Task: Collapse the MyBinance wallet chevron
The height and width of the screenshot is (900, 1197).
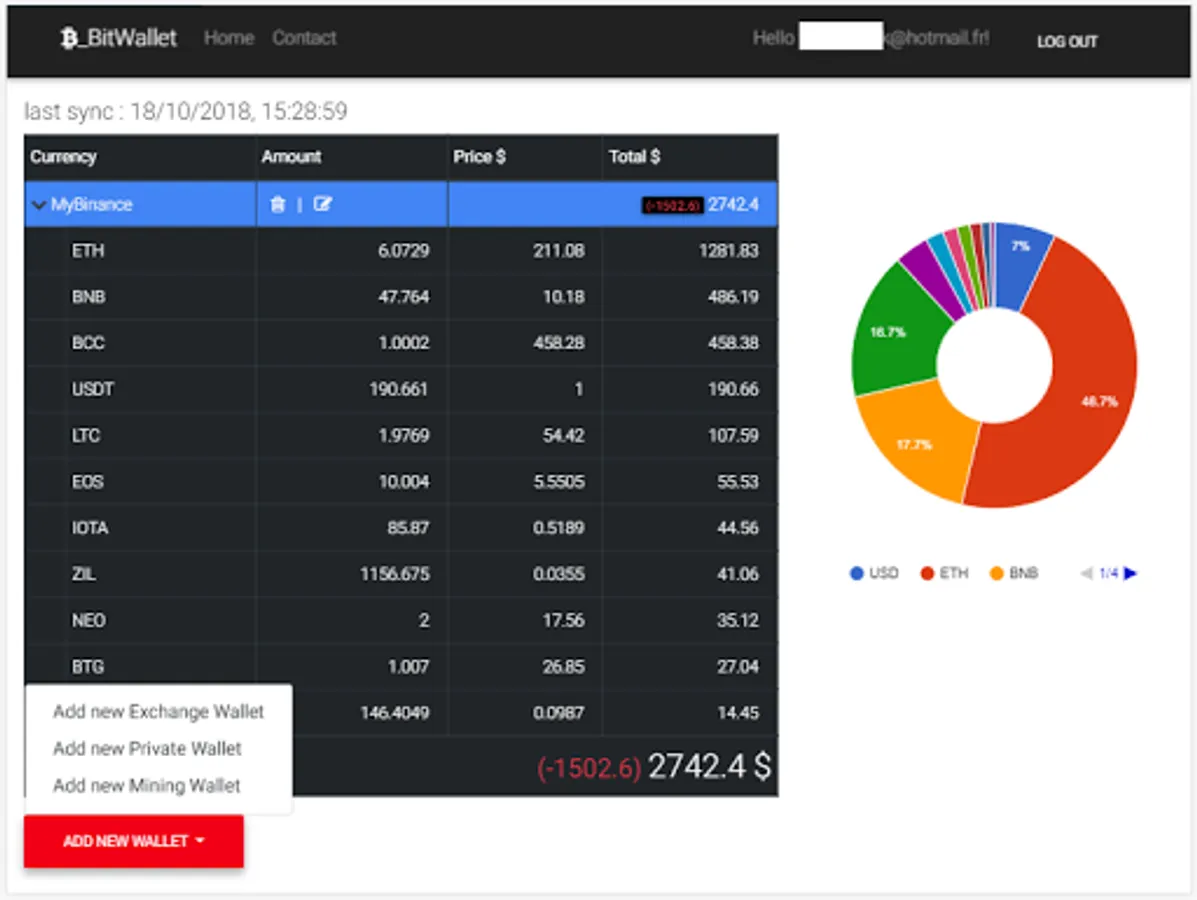Action: tap(38, 205)
